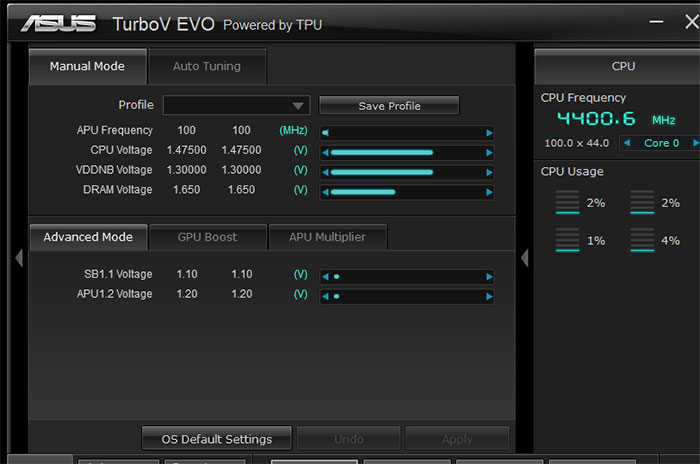Close the TurboV EVO window

coord(692,21)
